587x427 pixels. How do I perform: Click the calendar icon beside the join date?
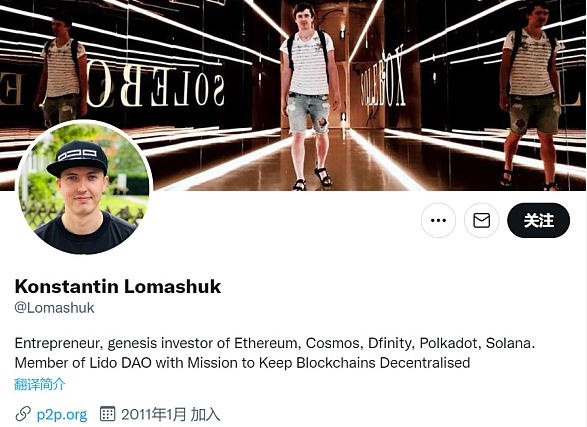pos(107,414)
